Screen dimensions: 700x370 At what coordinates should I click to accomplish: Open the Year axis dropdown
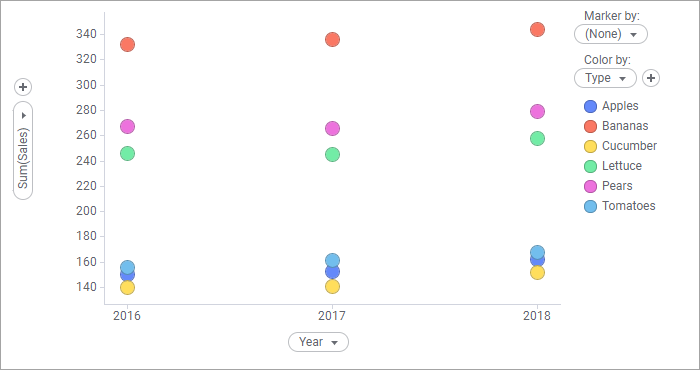click(x=318, y=342)
